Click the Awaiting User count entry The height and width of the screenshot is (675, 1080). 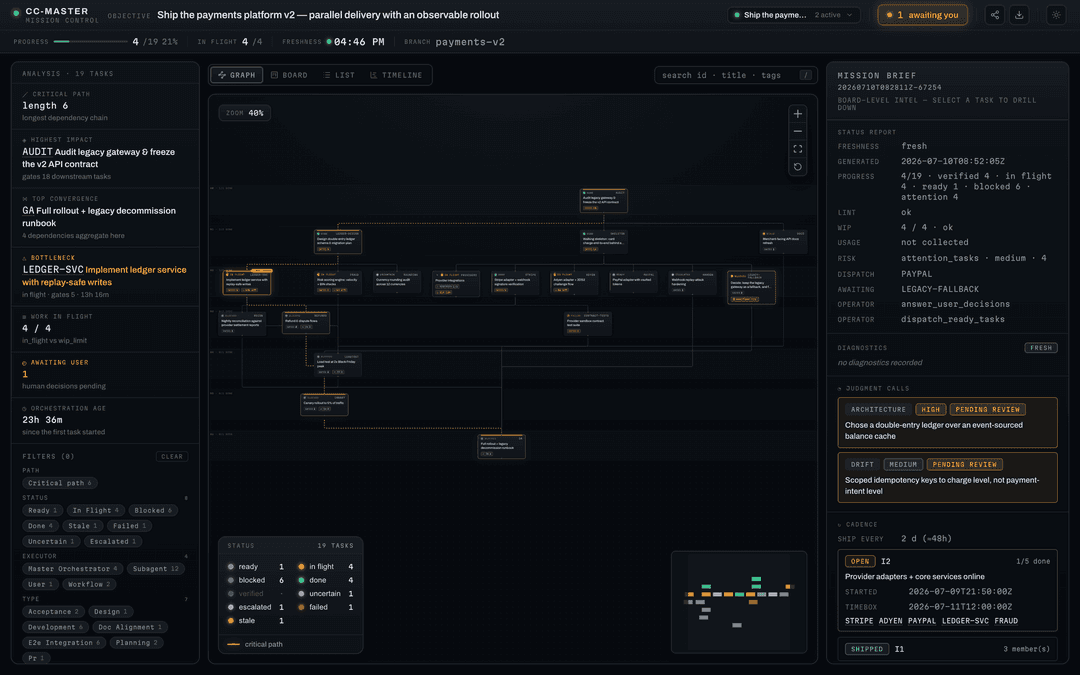click(105, 374)
